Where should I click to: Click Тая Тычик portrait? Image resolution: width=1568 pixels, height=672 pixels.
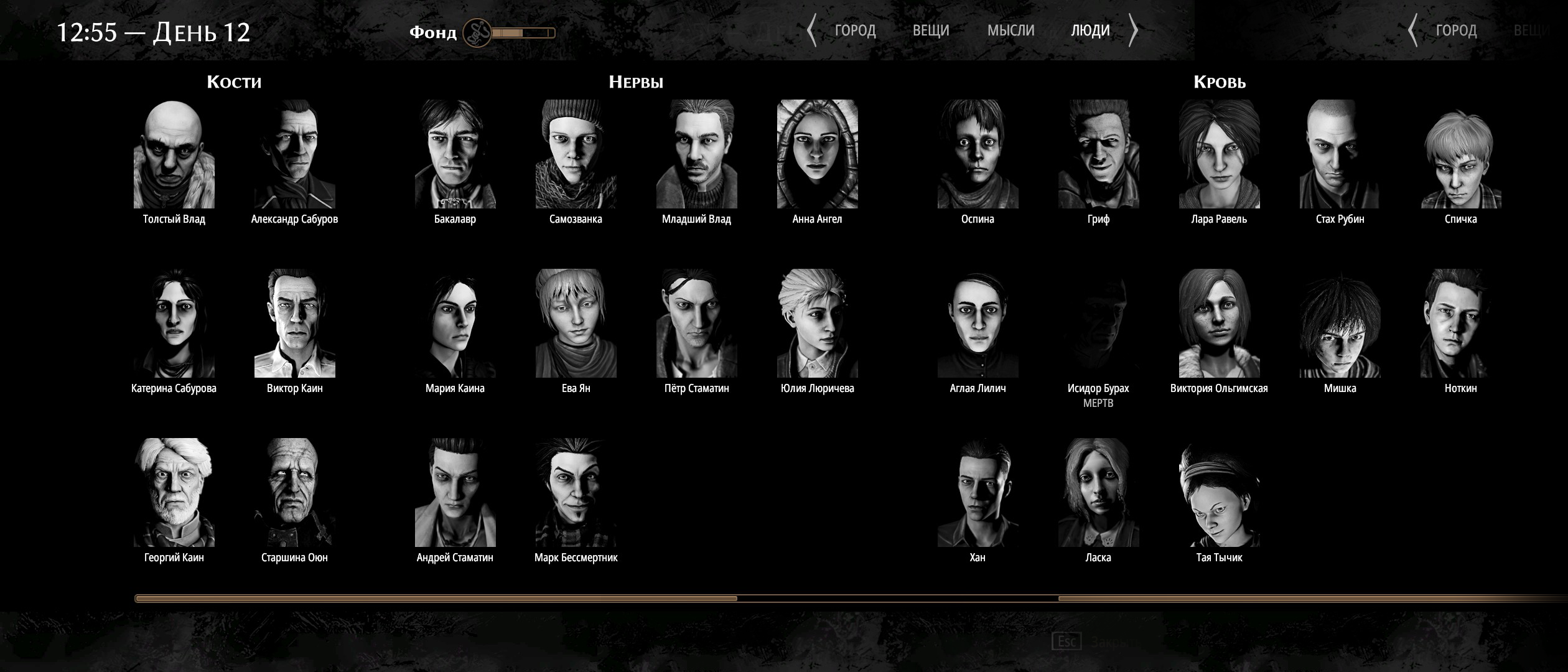pyautogui.click(x=1219, y=492)
